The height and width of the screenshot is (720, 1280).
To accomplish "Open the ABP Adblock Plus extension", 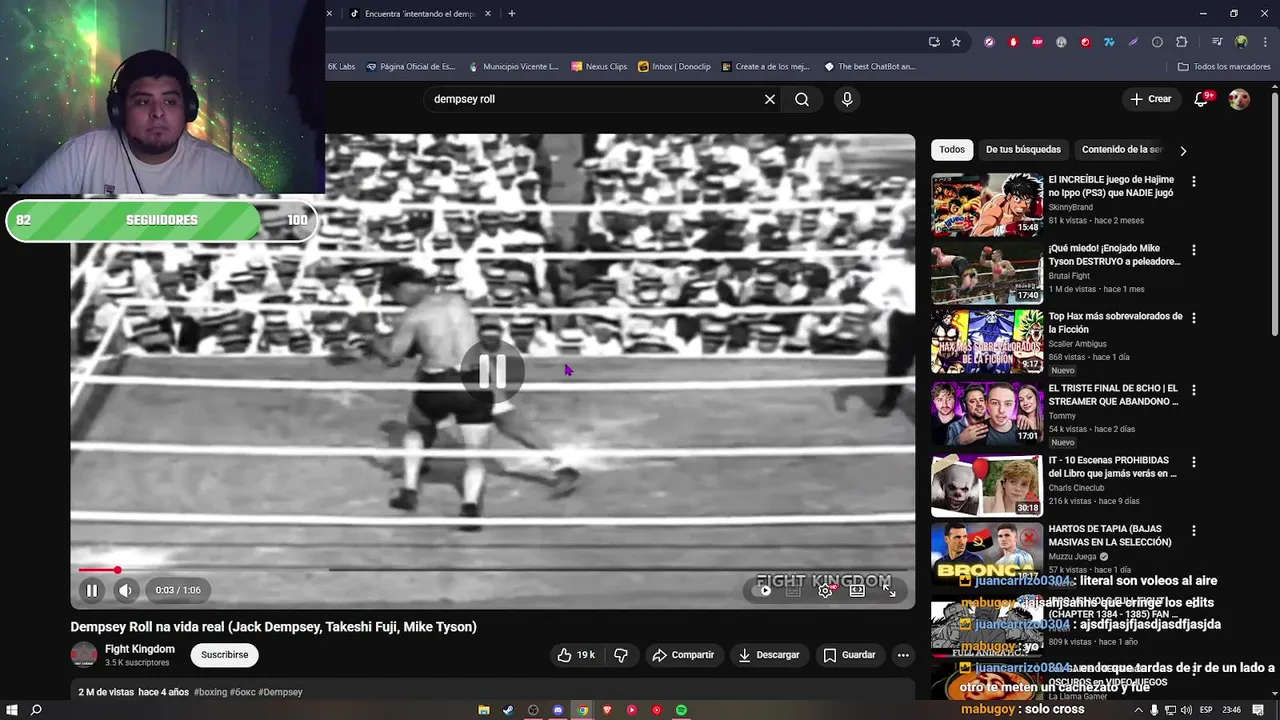I will coord(1037,42).
